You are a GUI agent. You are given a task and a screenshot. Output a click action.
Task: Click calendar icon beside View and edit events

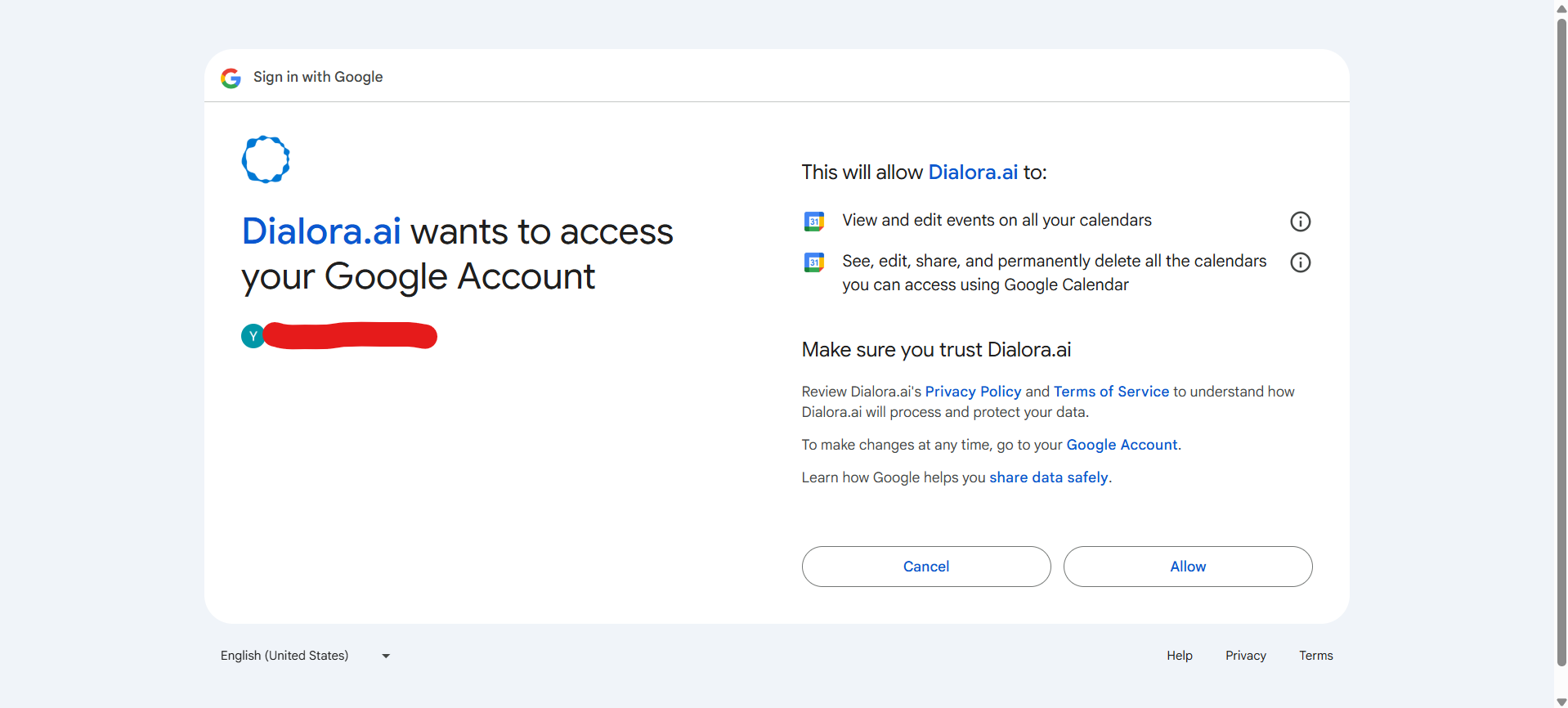point(813,222)
